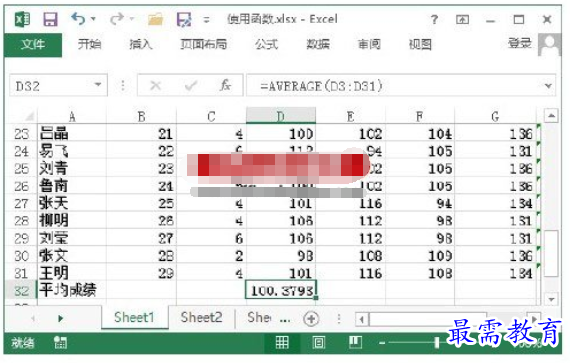570x363 pixels.
Task: Open the 视图 ribbon tab
Action: coord(420,44)
